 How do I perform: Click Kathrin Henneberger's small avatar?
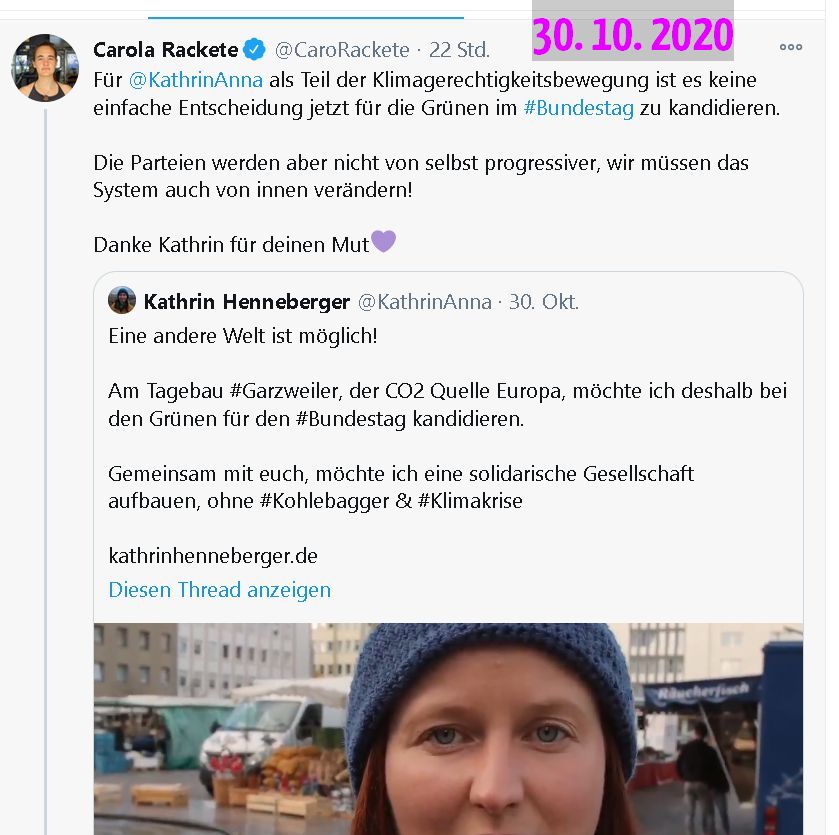click(x=122, y=300)
